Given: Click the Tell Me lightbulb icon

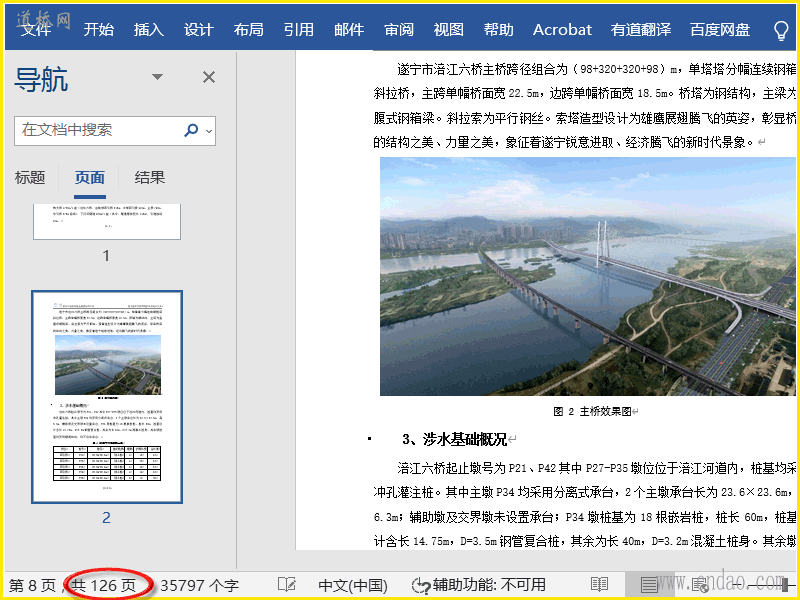Looking at the screenshot, I should (781, 30).
